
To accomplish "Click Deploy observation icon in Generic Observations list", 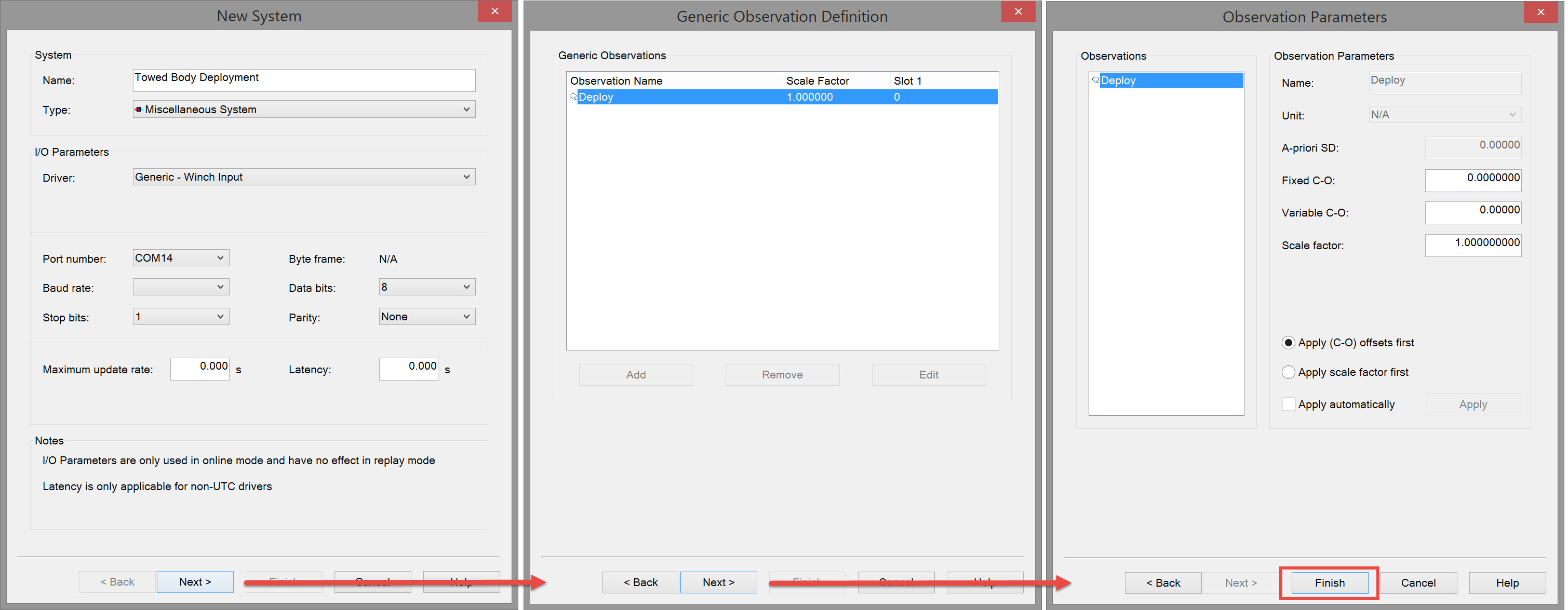I will click(x=573, y=97).
